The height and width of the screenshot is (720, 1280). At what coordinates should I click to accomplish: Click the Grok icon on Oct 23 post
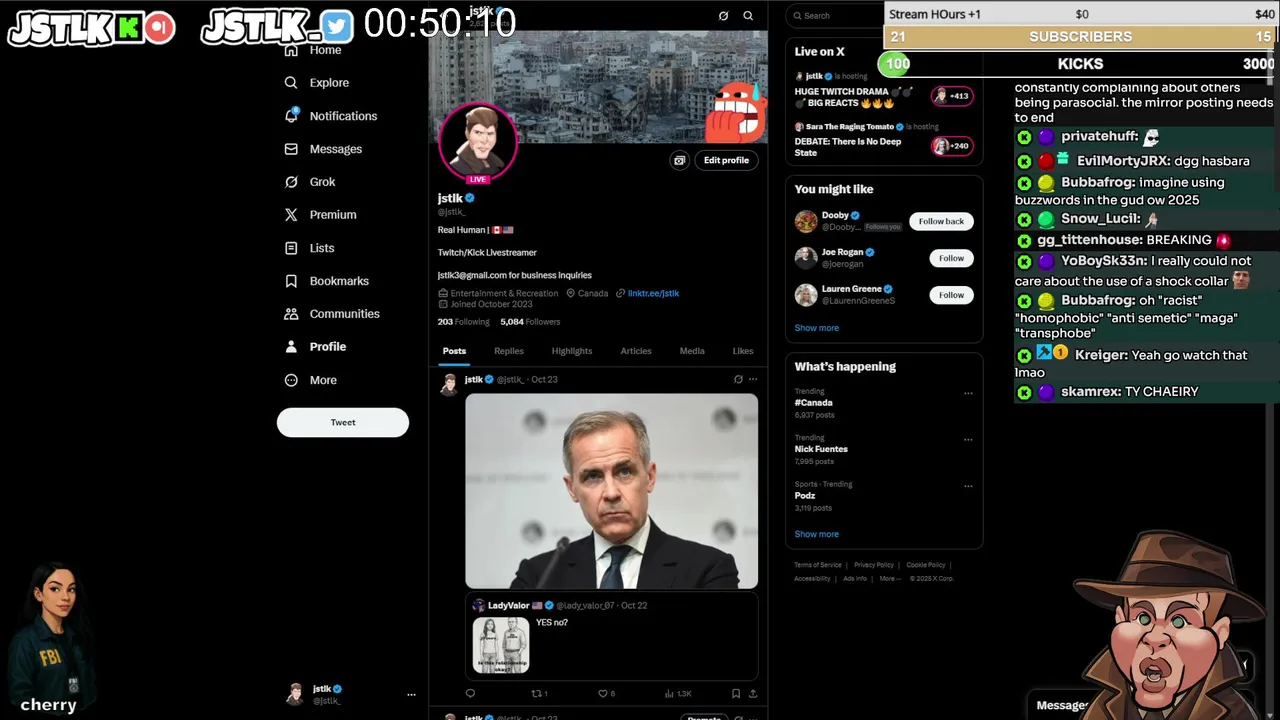738,379
